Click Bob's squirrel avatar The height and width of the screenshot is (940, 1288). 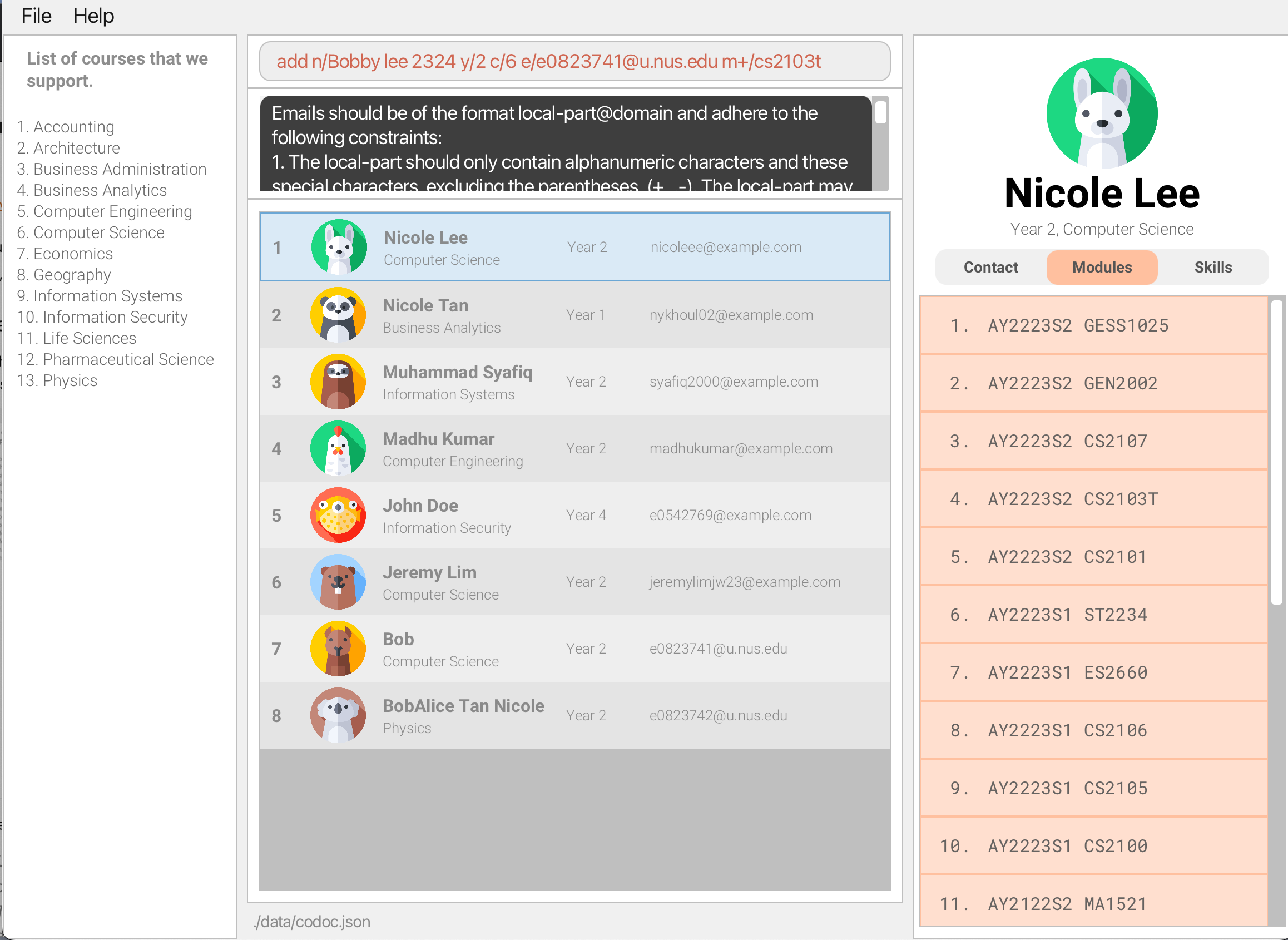338,649
